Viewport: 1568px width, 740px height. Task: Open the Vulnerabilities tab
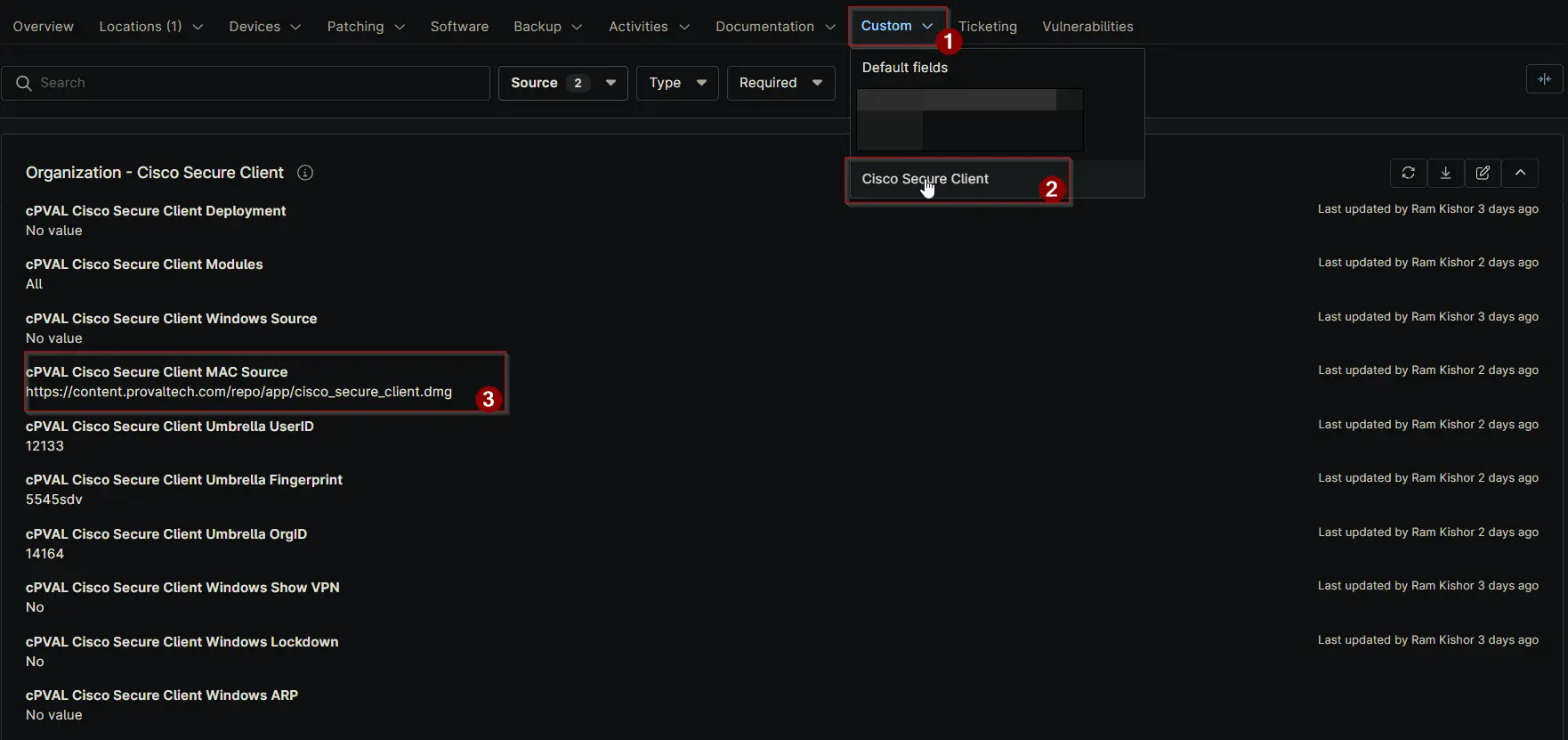pos(1087,27)
